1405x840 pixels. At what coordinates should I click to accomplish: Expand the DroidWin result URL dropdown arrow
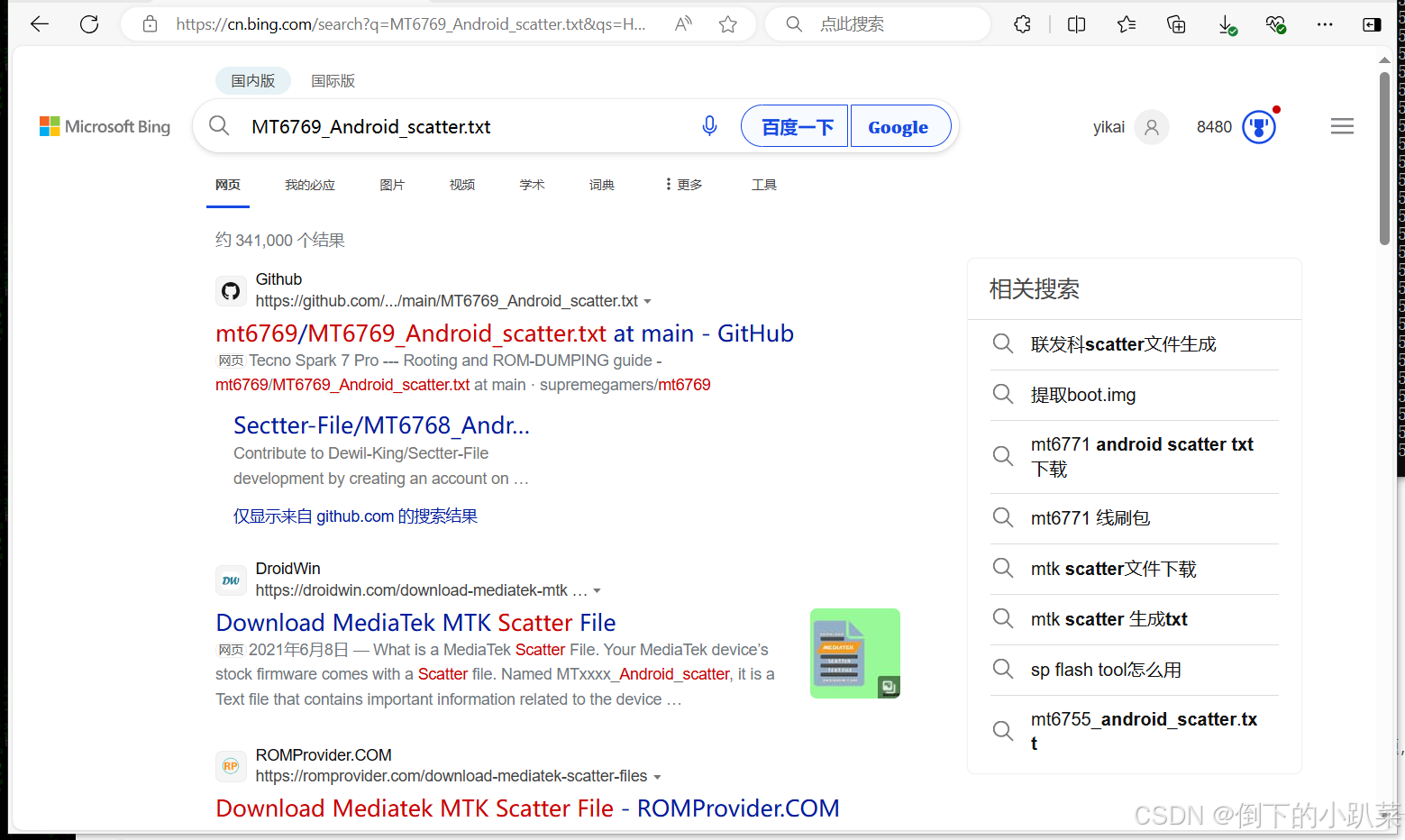point(597,591)
